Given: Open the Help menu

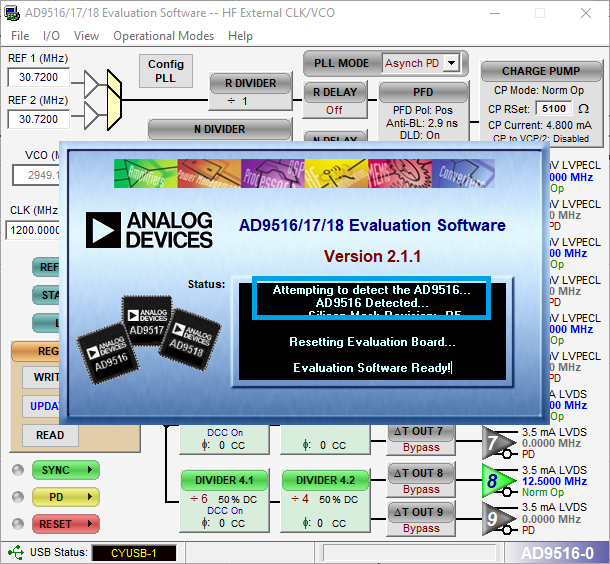Looking at the screenshot, I should pyautogui.click(x=240, y=36).
